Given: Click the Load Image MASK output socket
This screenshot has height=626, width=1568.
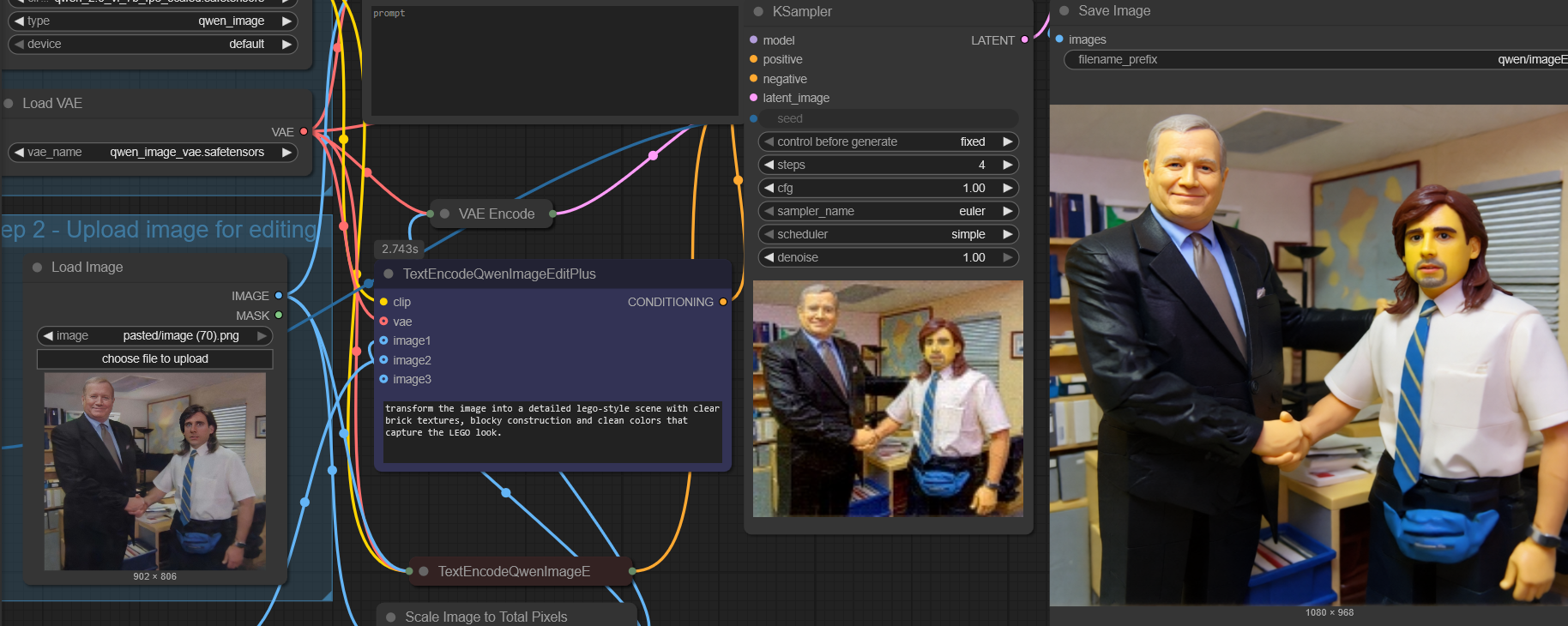Looking at the screenshot, I should point(279,316).
